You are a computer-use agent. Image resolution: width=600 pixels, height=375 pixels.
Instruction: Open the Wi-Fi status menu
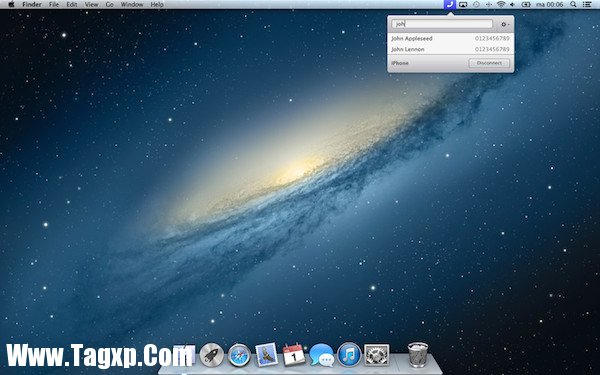501,5
